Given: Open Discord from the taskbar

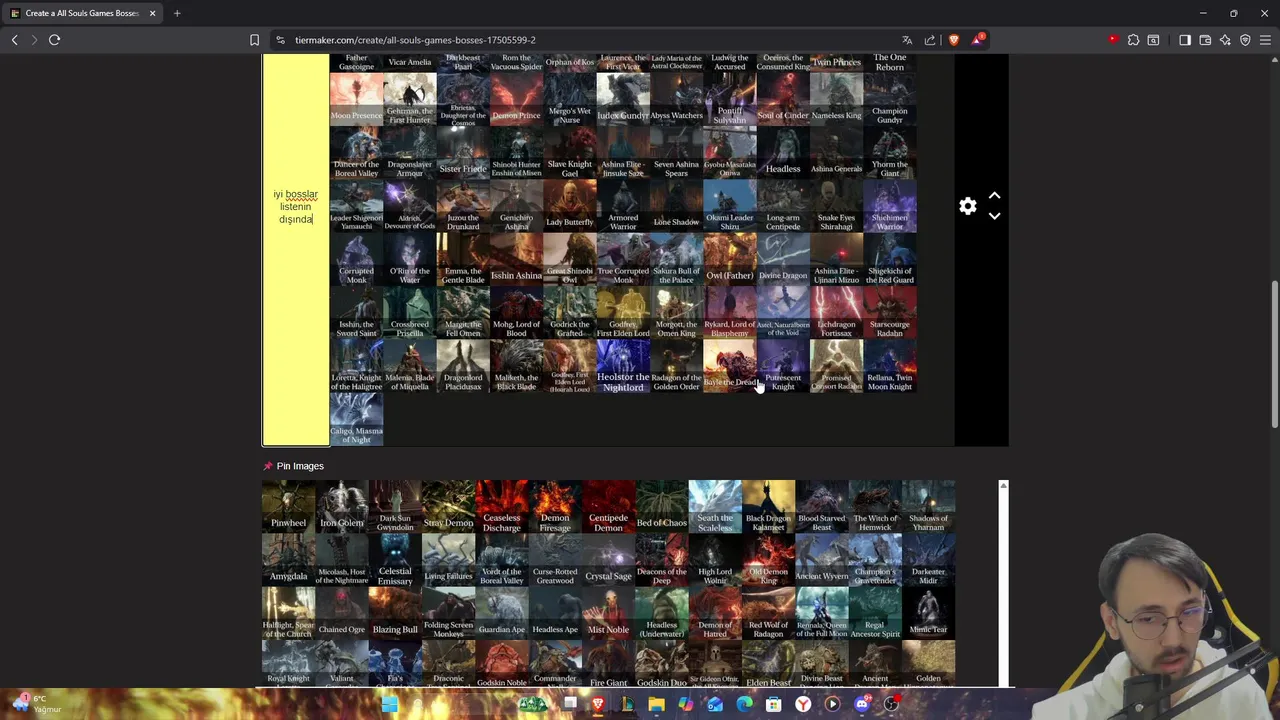Looking at the screenshot, I should (862, 704).
